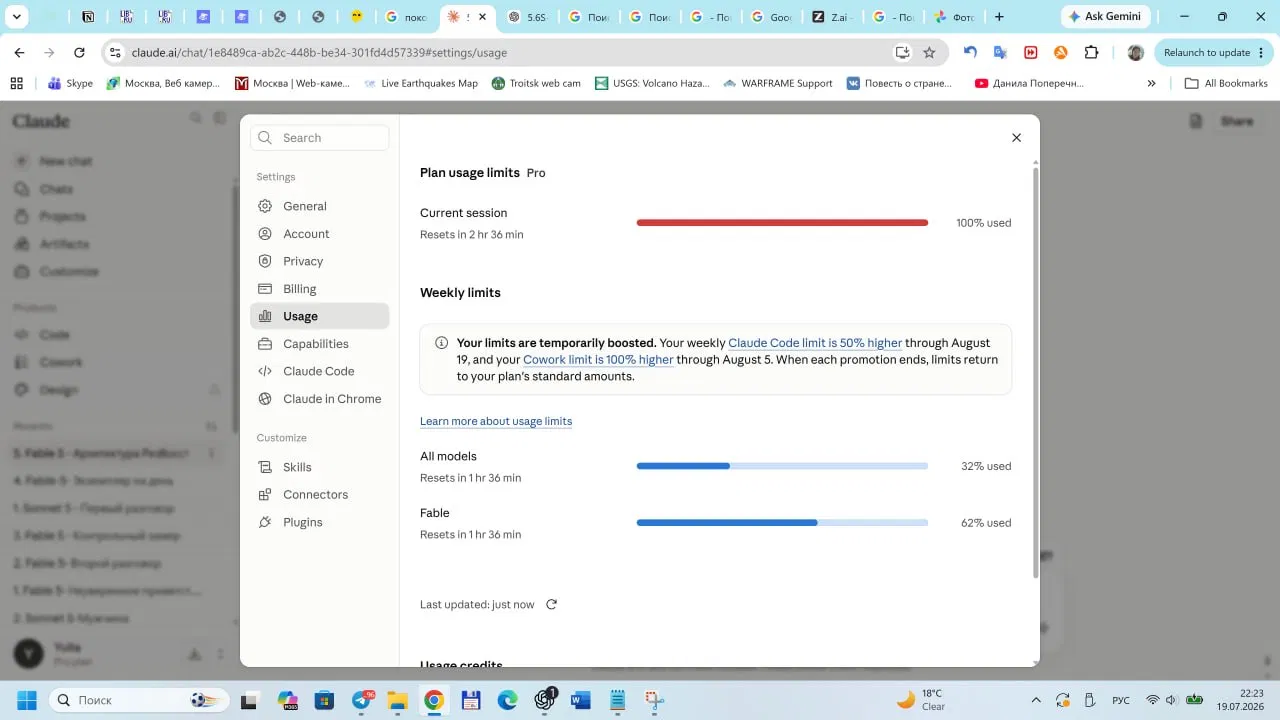Viewport: 1280px width, 720px height.
Task: Open the tab search dropdown arrow
Action: pyautogui.click(x=17, y=17)
